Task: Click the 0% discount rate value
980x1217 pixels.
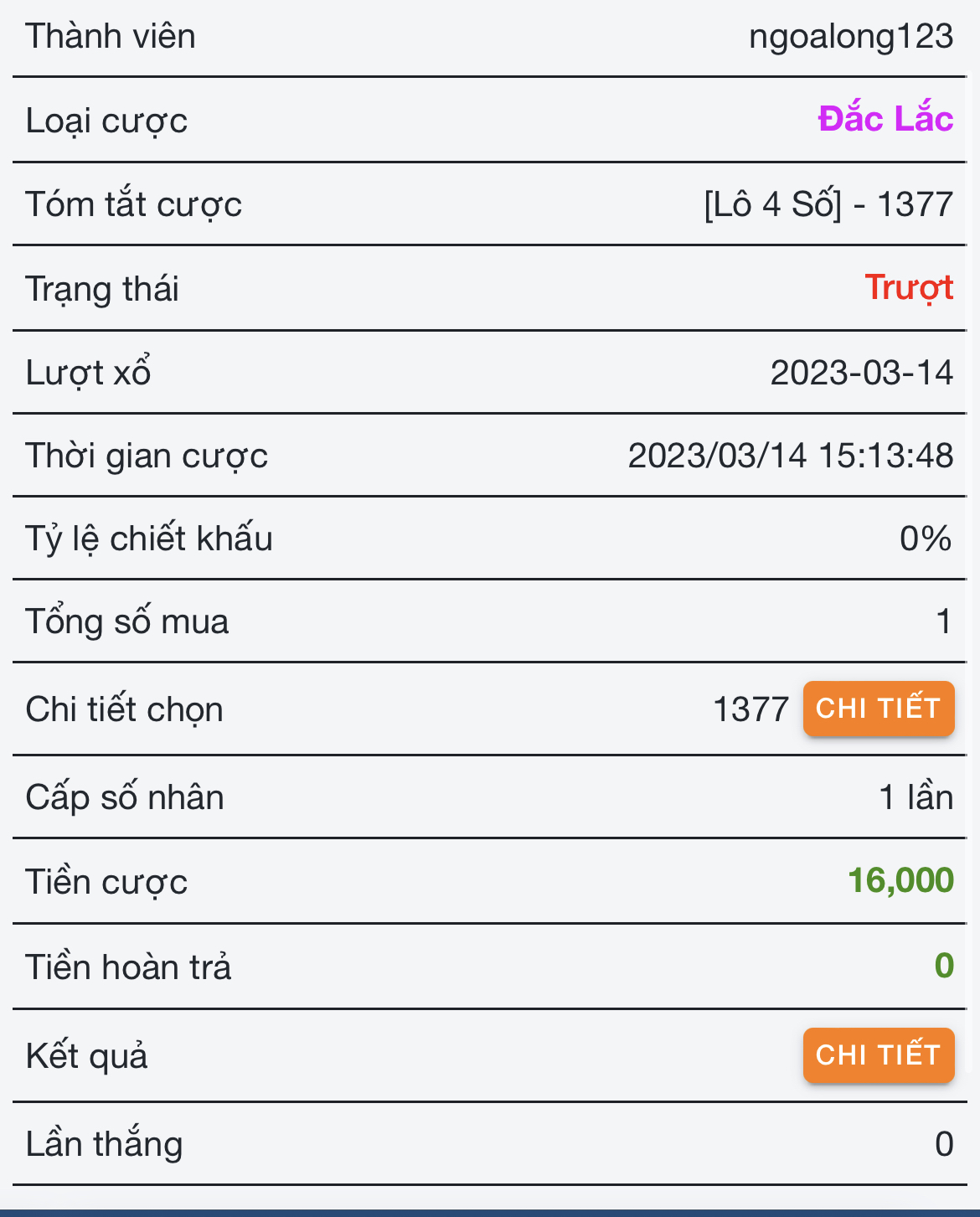Action: point(925,539)
